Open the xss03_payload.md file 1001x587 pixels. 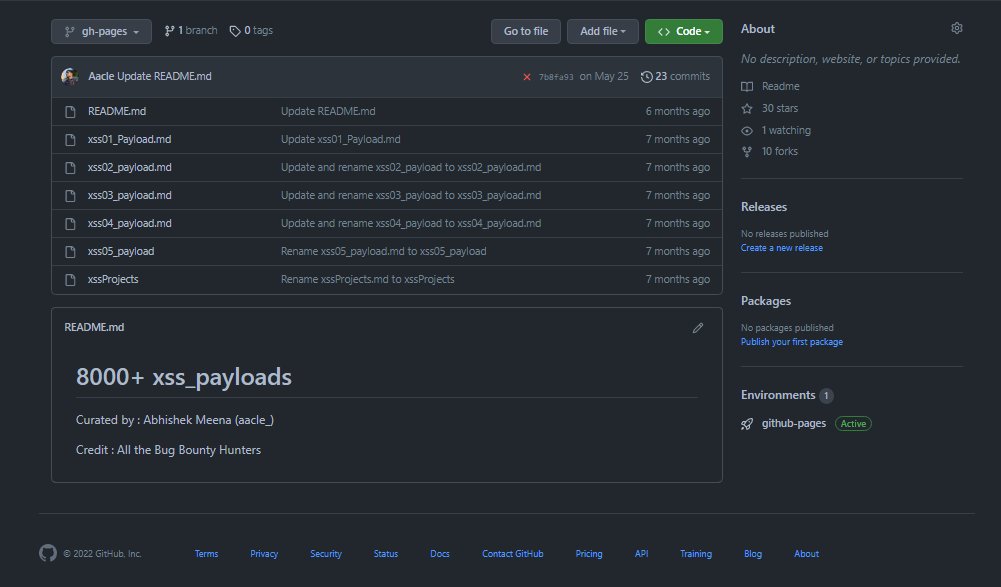[x=130, y=195]
